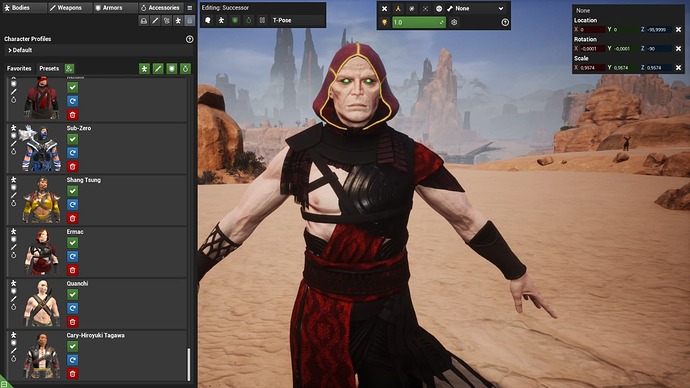Toggle the lock icon under the hamburger menu
The image size is (690, 388).
[189, 21]
